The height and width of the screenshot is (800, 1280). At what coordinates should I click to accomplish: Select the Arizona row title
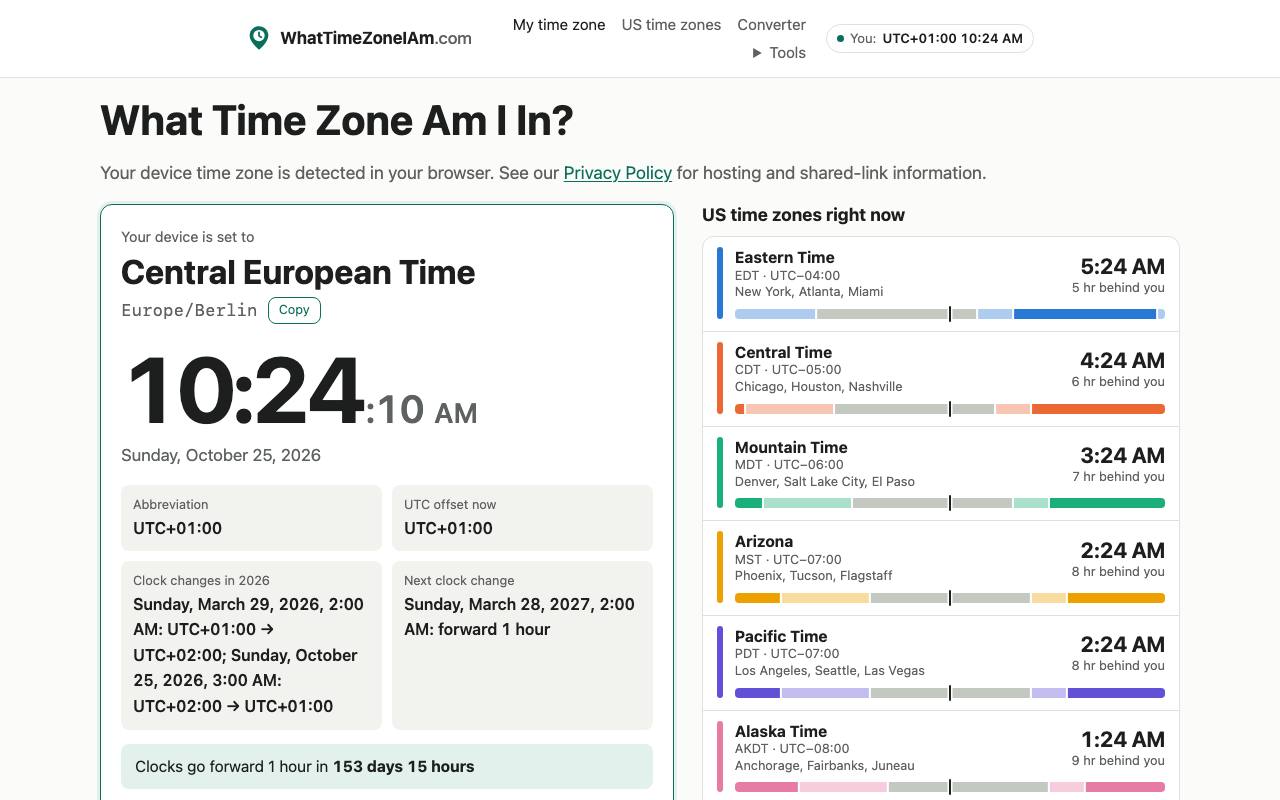point(764,541)
